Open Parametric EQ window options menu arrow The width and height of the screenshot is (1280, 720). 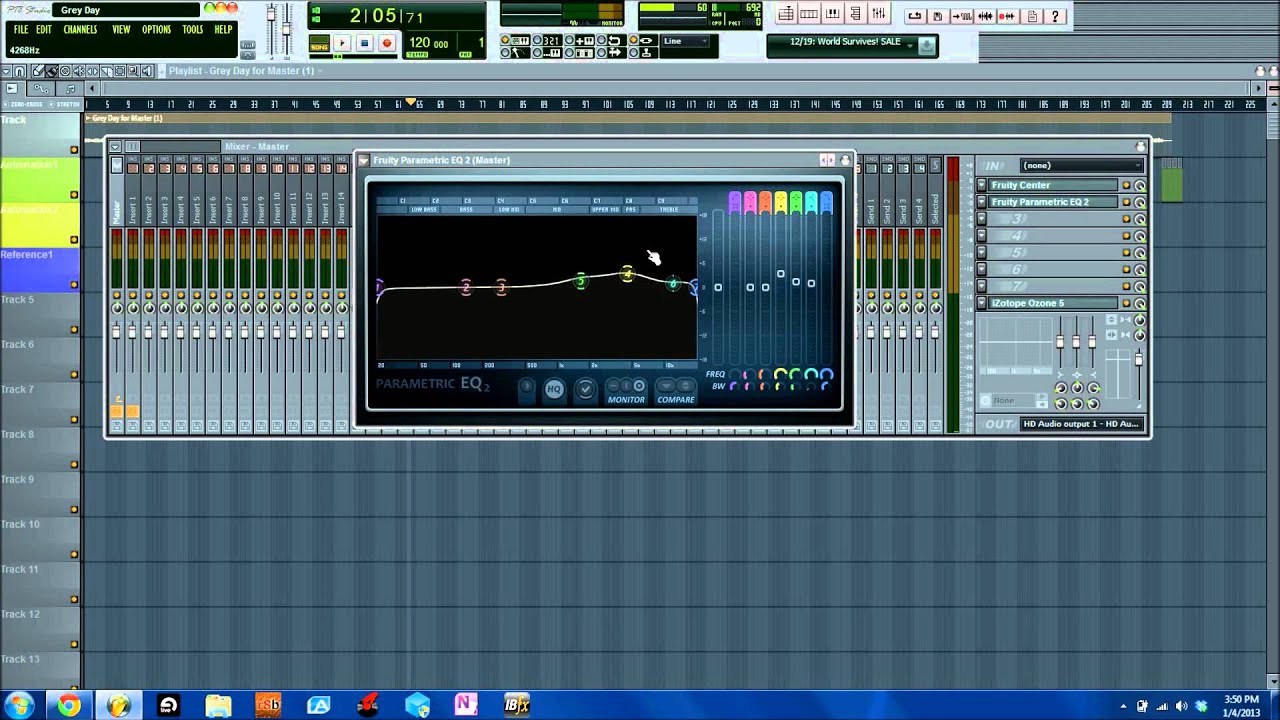coord(364,160)
